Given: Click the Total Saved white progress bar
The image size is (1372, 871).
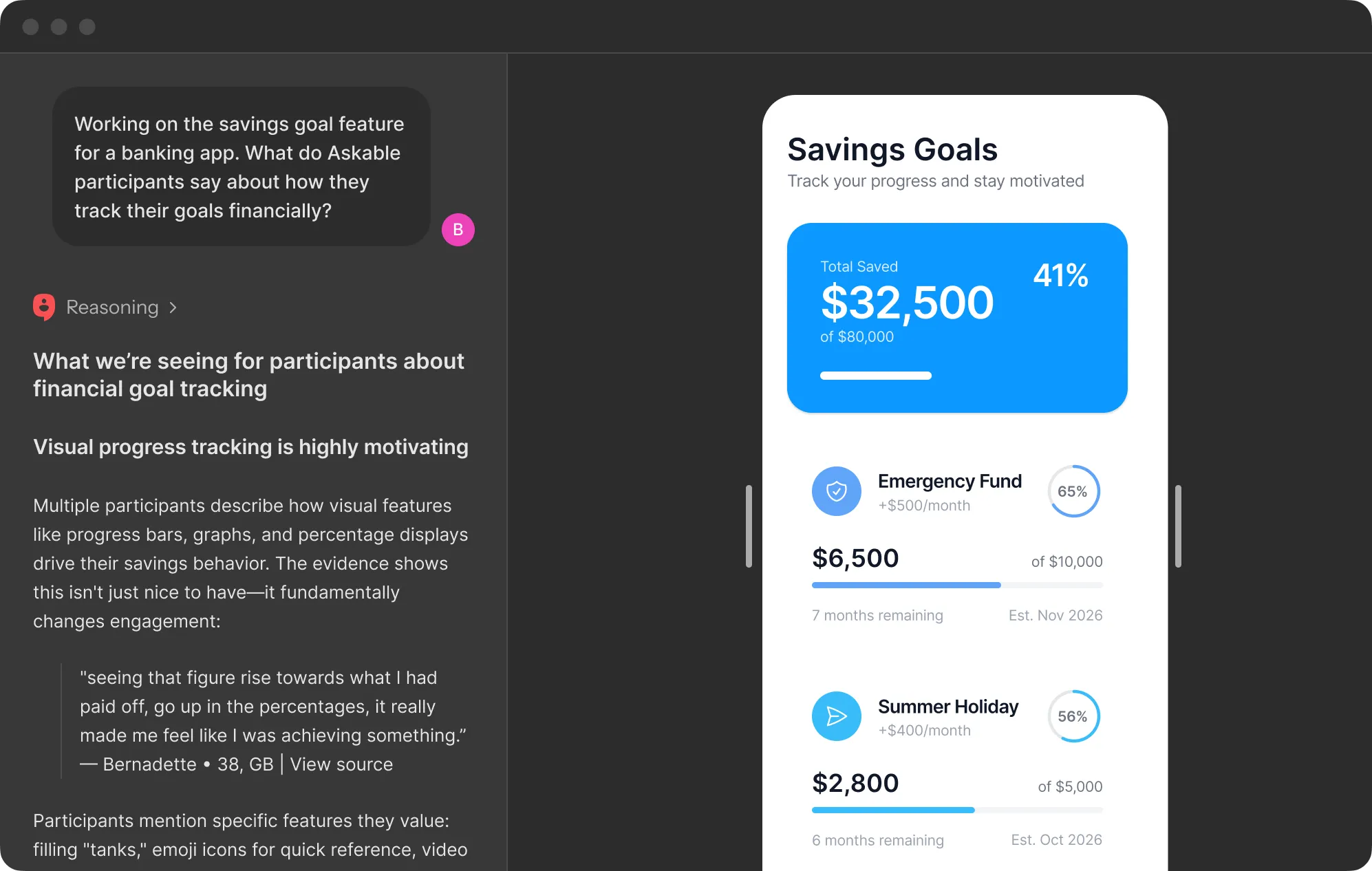Looking at the screenshot, I should tap(876, 376).
